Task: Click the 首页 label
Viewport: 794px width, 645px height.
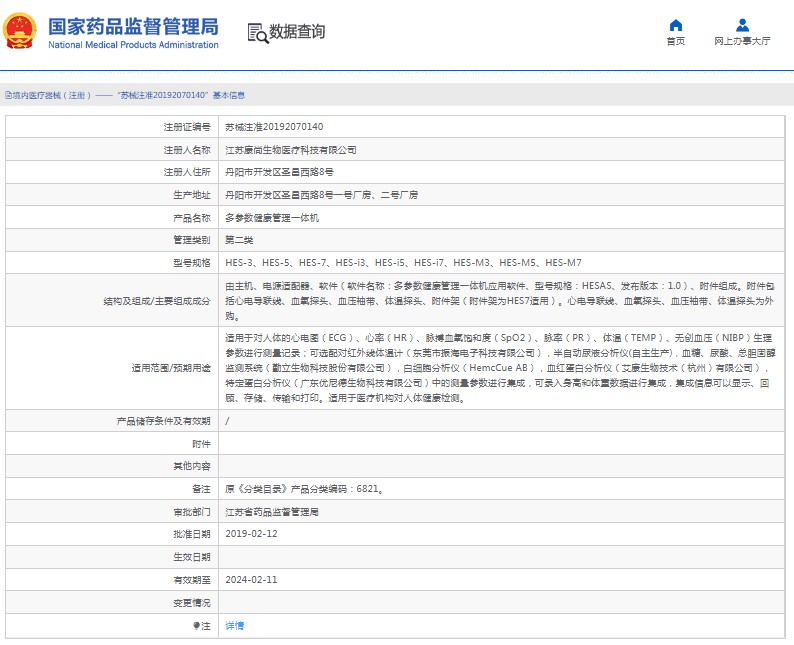Action: click(x=676, y=41)
